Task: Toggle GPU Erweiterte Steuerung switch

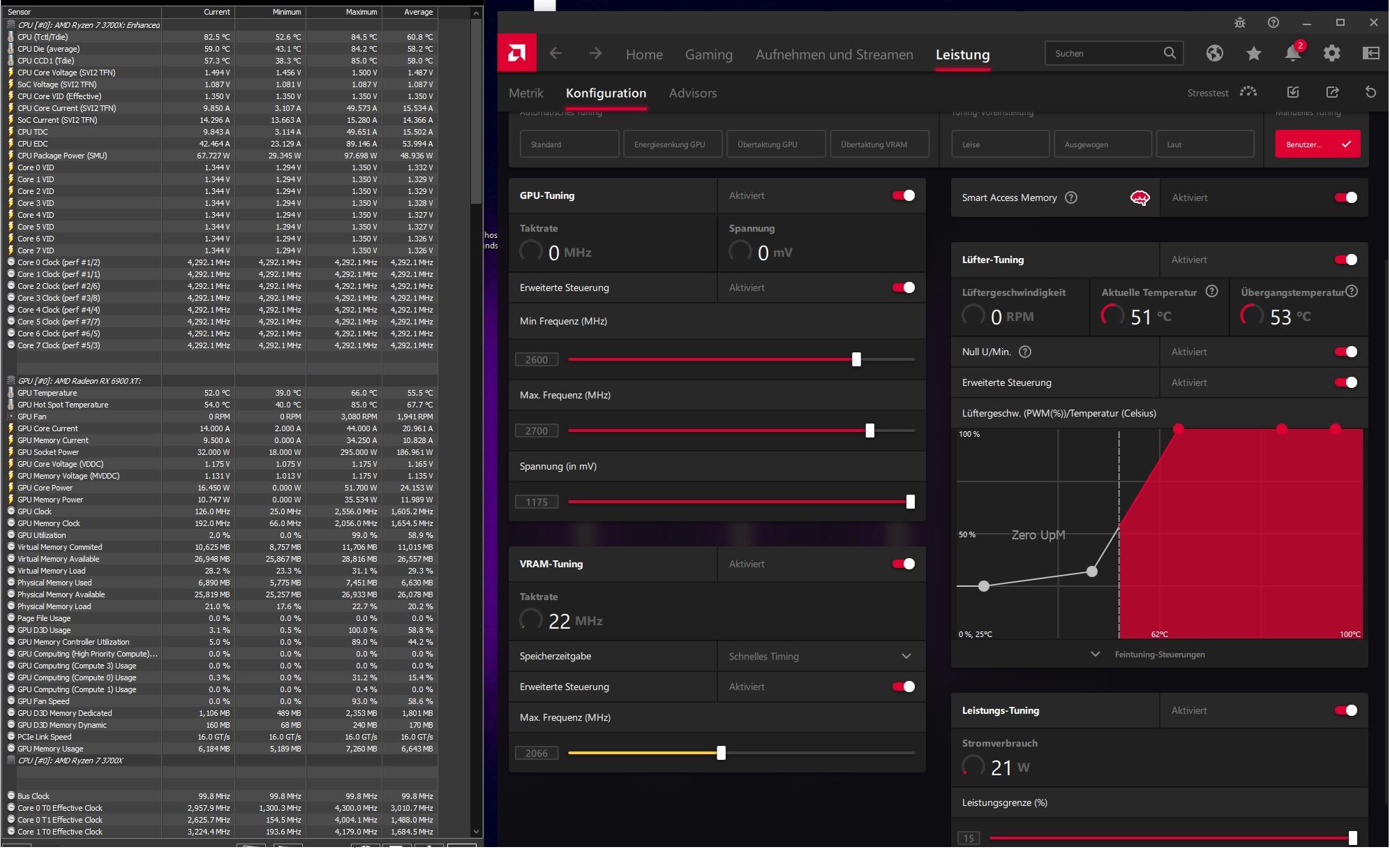Action: [x=904, y=287]
